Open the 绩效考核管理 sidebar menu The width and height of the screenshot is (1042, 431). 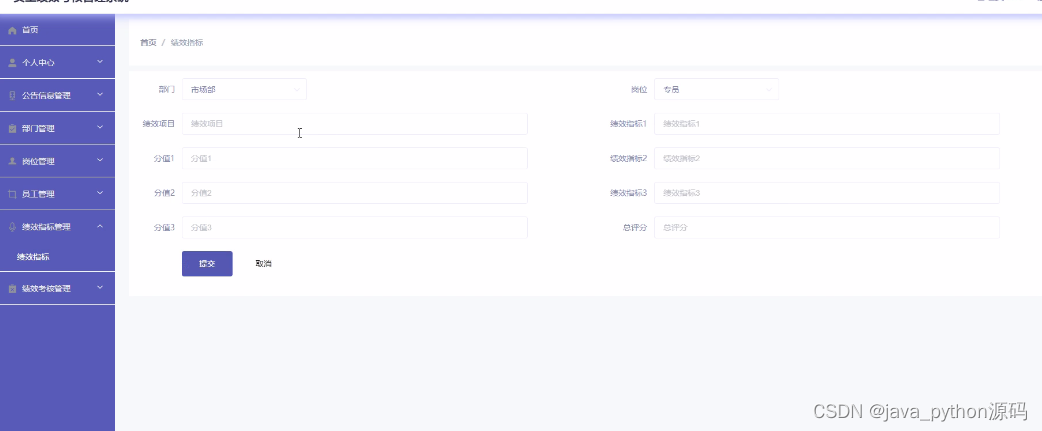coord(57,288)
